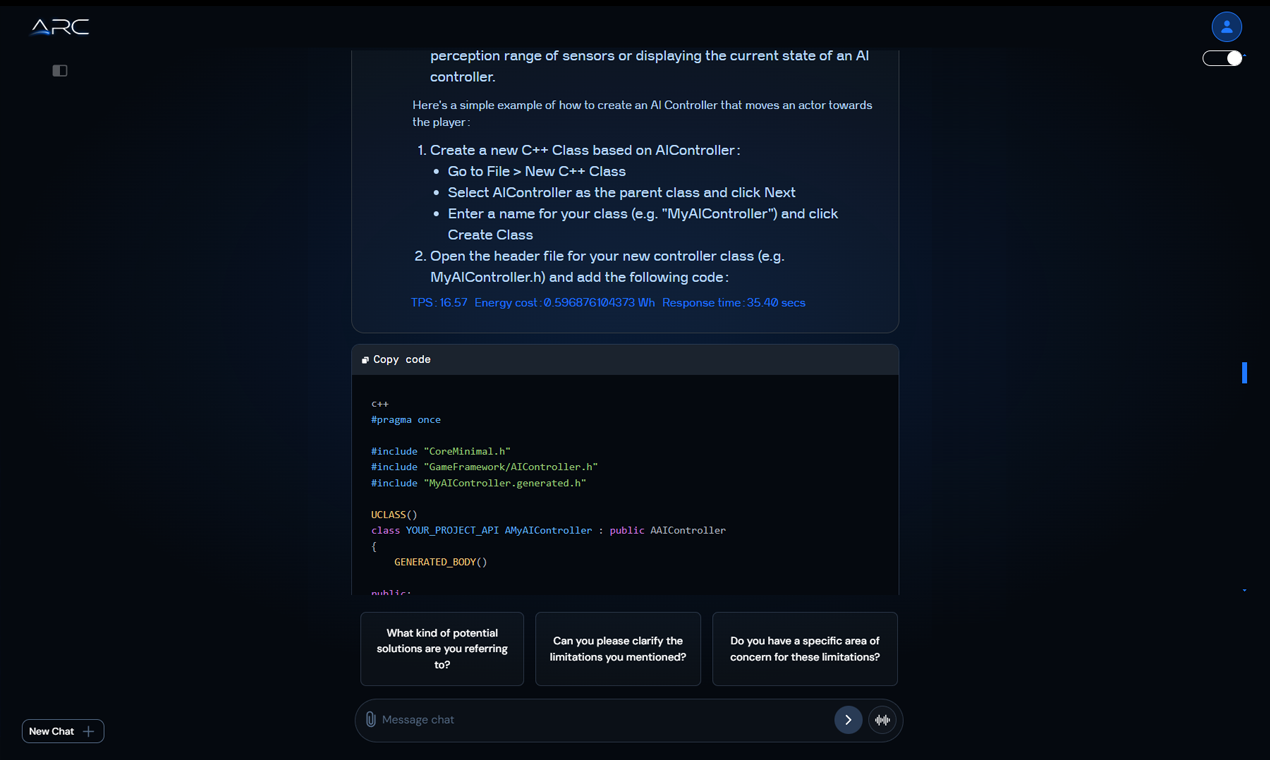Click the 'Enter a name for your class' bullet
1270x760 pixels.
[643, 224]
